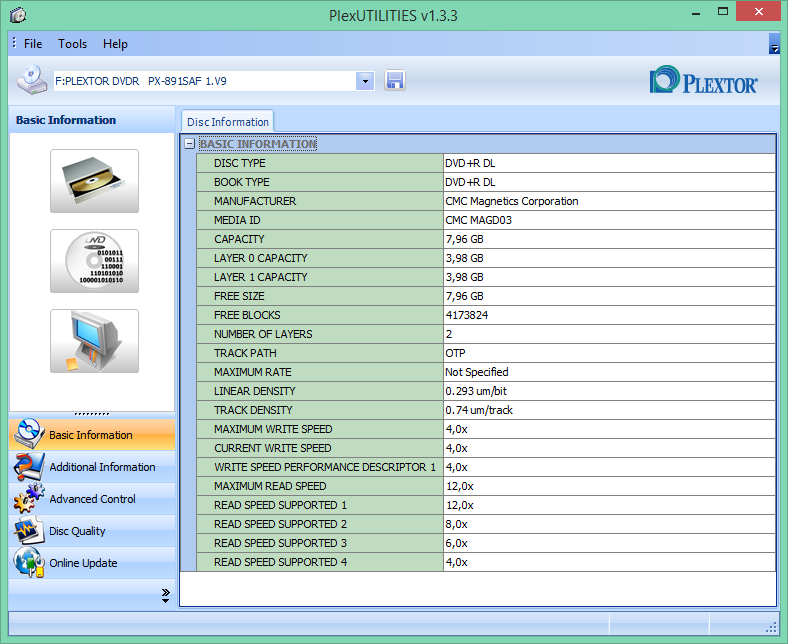Open the Tools menu
The height and width of the screenshot is (644, 788).
point(72,44)
